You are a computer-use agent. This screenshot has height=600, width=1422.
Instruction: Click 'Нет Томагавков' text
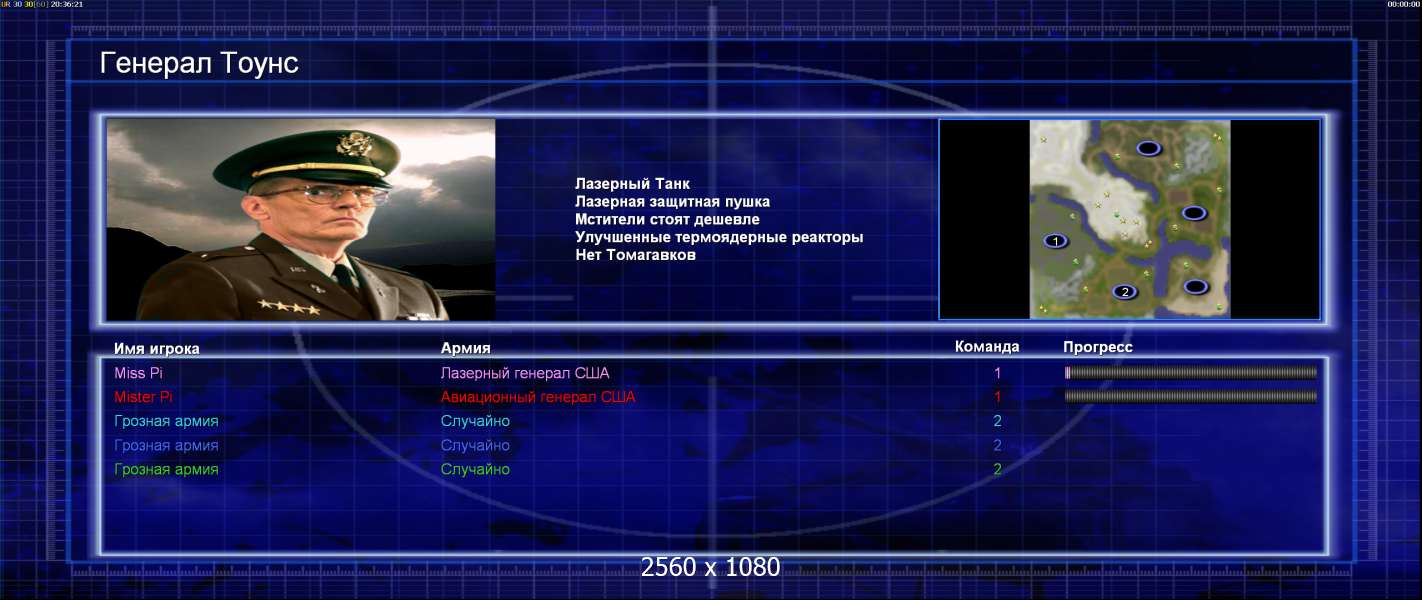635,255
